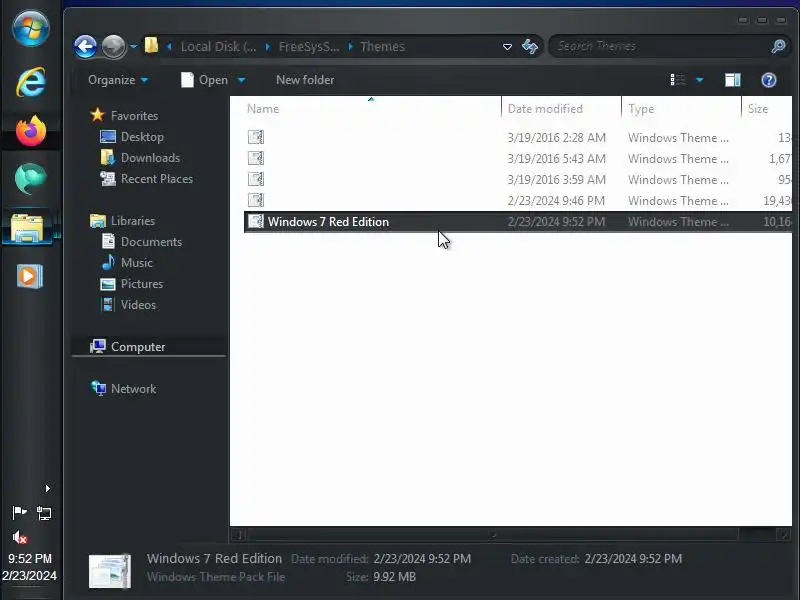Click the Themes breadcrumb segment

382,46
